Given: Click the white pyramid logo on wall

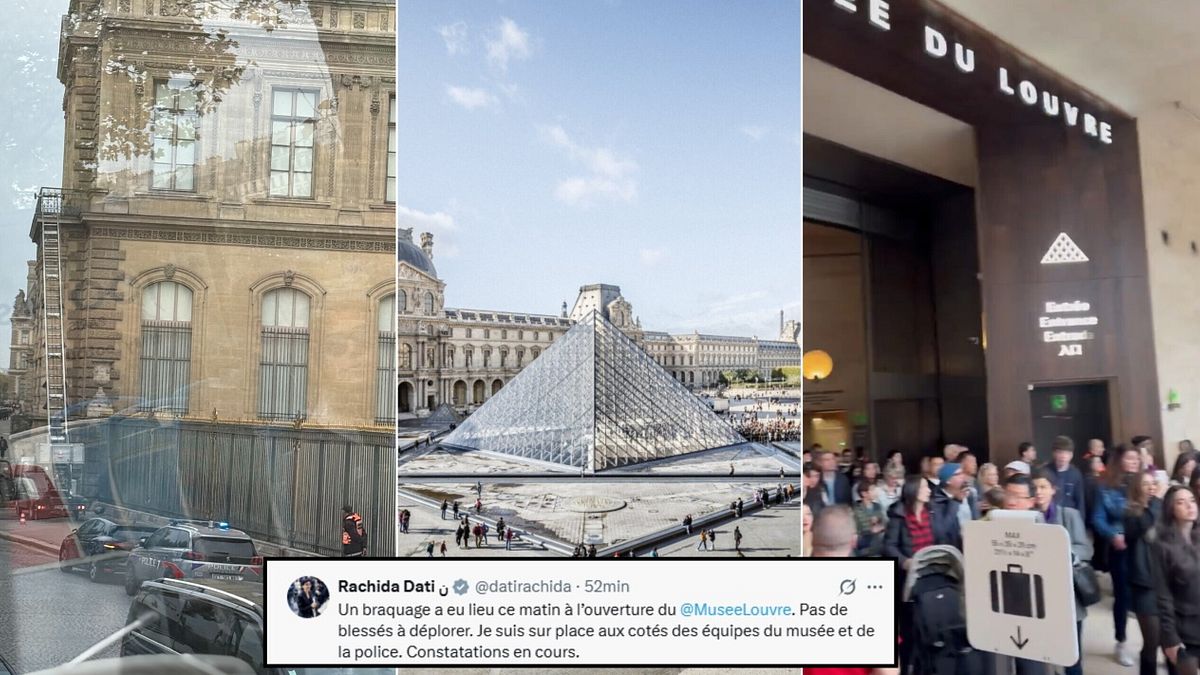Looking at the screenshot, I should coord(1064,248).
